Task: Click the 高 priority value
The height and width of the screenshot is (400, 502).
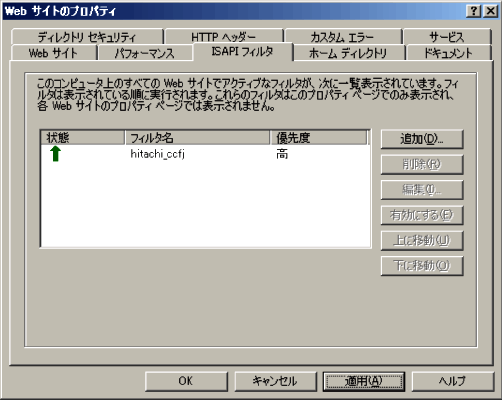Action: (282, 154)
